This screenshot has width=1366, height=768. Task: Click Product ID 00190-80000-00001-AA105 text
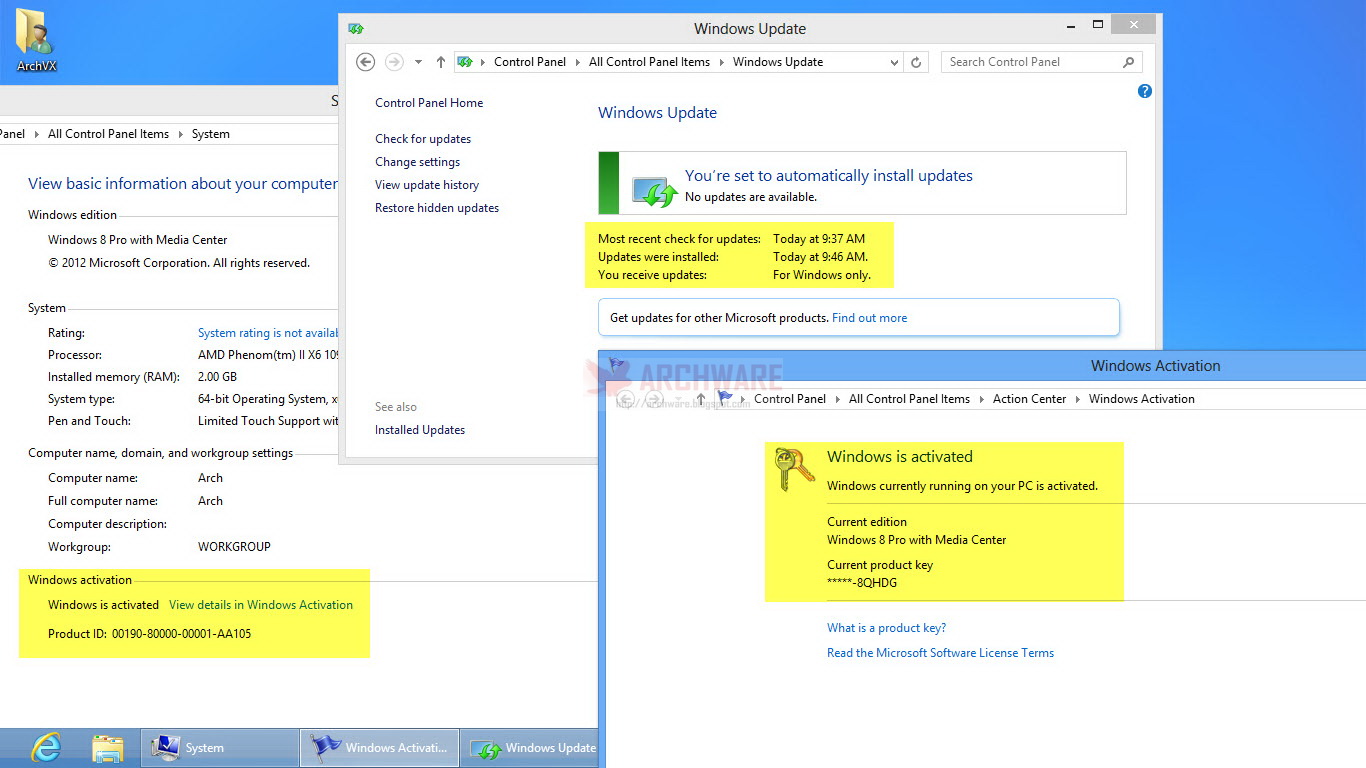[x=149, y=634]
